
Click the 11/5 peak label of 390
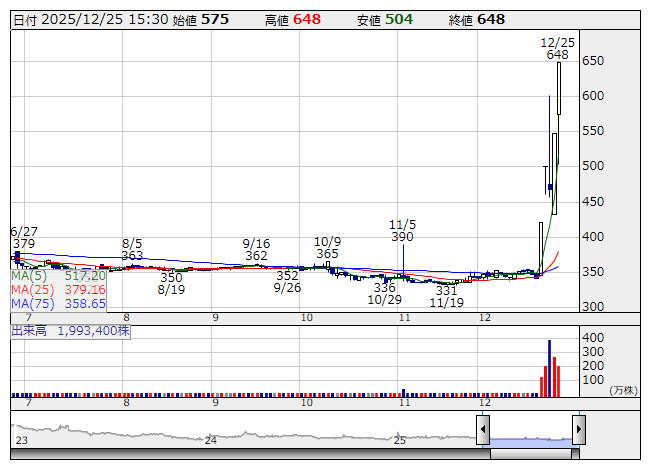(x=402, y=237)
